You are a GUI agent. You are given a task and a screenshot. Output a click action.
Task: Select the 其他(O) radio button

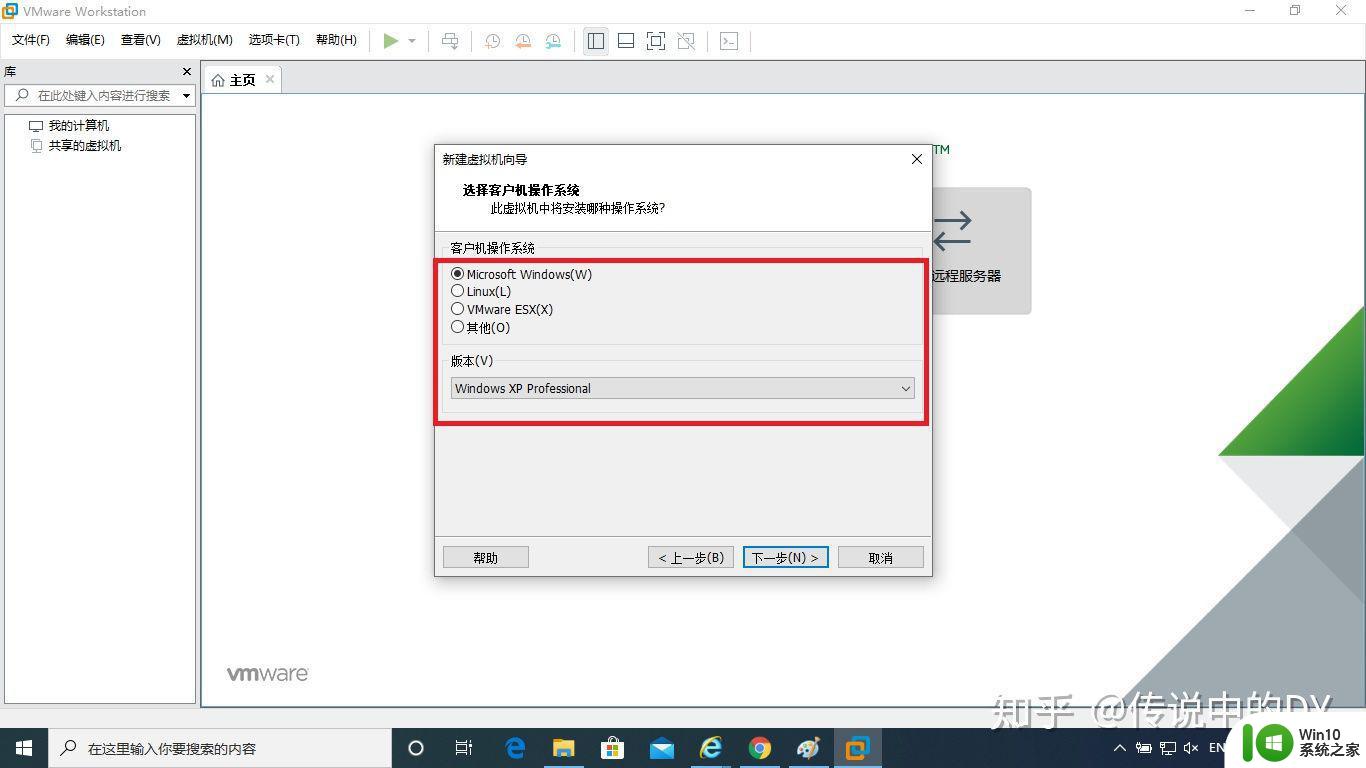tap(457, 327)
